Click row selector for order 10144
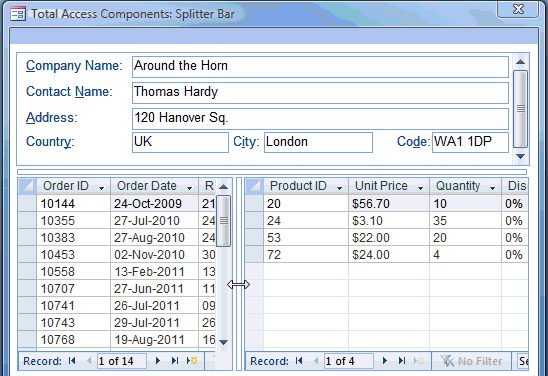The height and width of the screenshot is (376, 548). click(27, 204)
